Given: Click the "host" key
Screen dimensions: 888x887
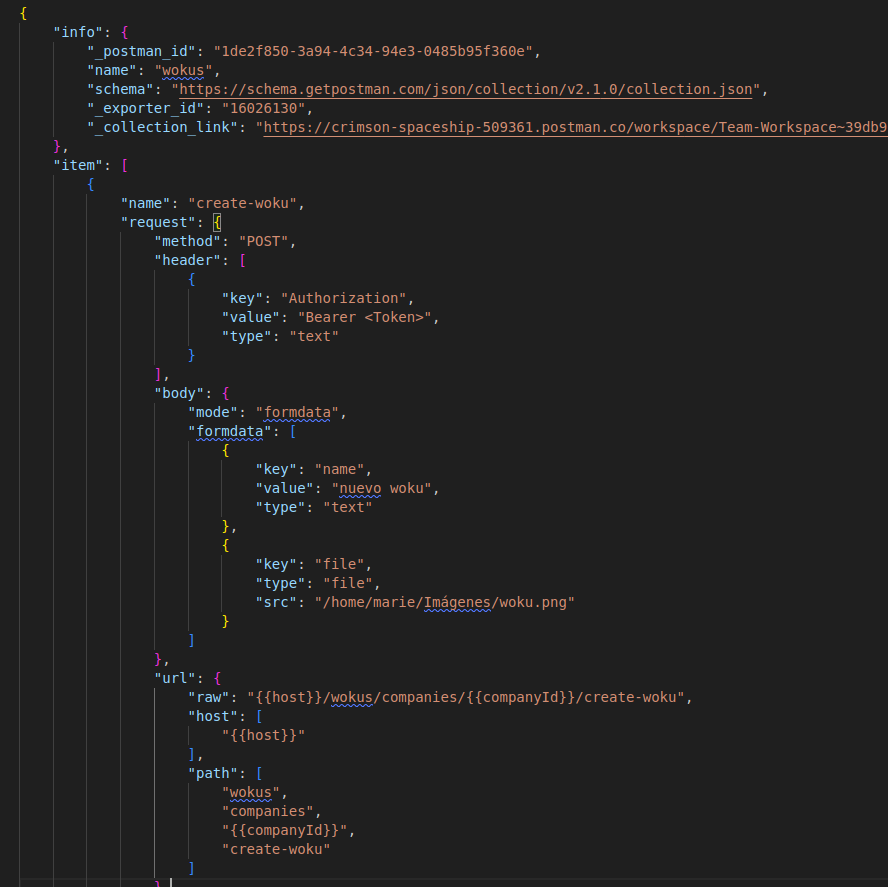Looking at the screenshot, I should (x=213, y=717).
